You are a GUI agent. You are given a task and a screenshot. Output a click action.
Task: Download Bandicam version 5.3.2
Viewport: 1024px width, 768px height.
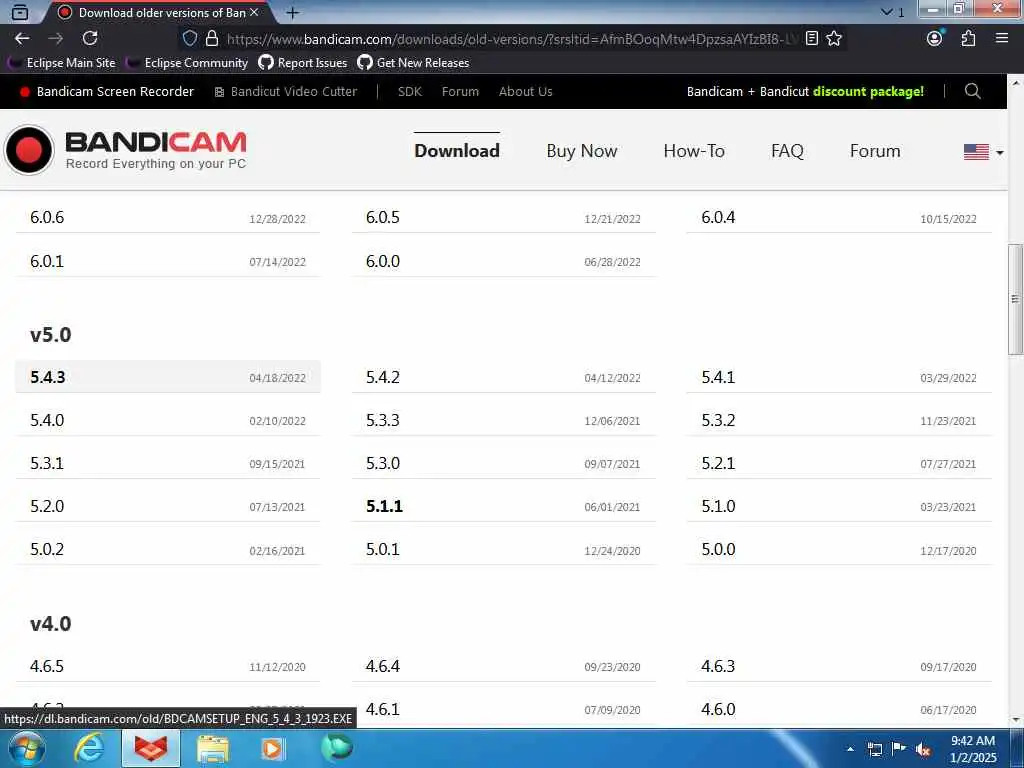(839, 420)
